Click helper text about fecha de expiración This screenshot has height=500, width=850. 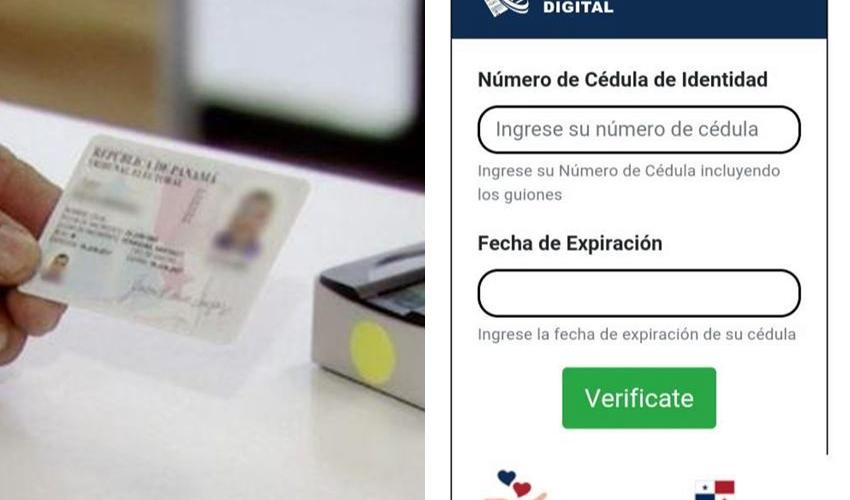tap(636, 335)
